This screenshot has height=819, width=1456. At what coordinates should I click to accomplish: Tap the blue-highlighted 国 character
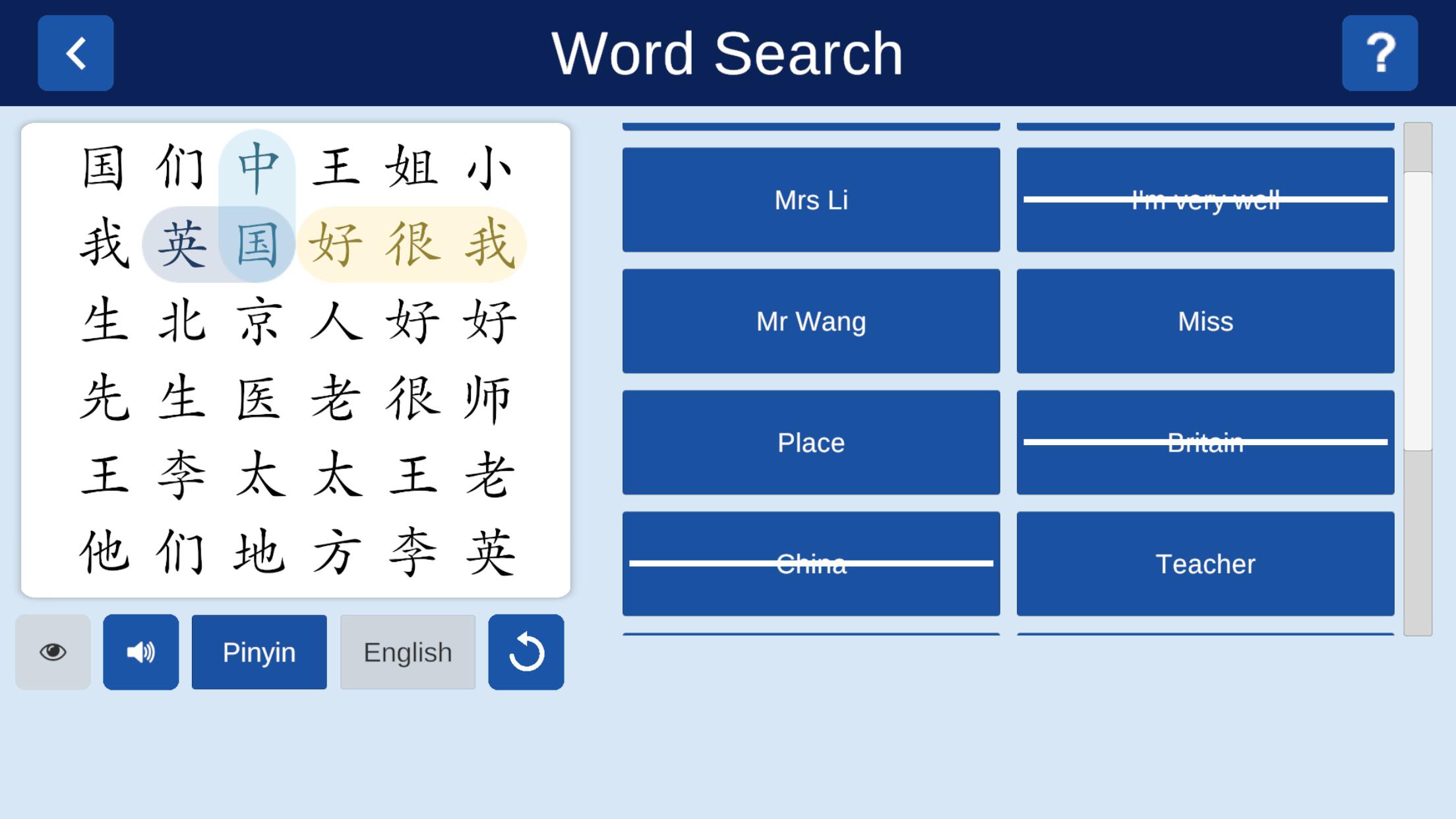[x=258, y=245]
